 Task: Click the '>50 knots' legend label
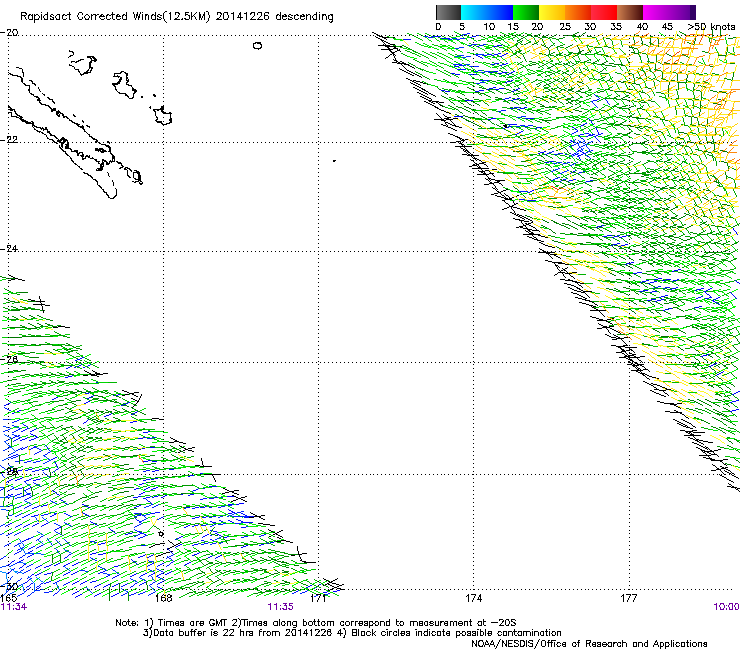point(711,27)
